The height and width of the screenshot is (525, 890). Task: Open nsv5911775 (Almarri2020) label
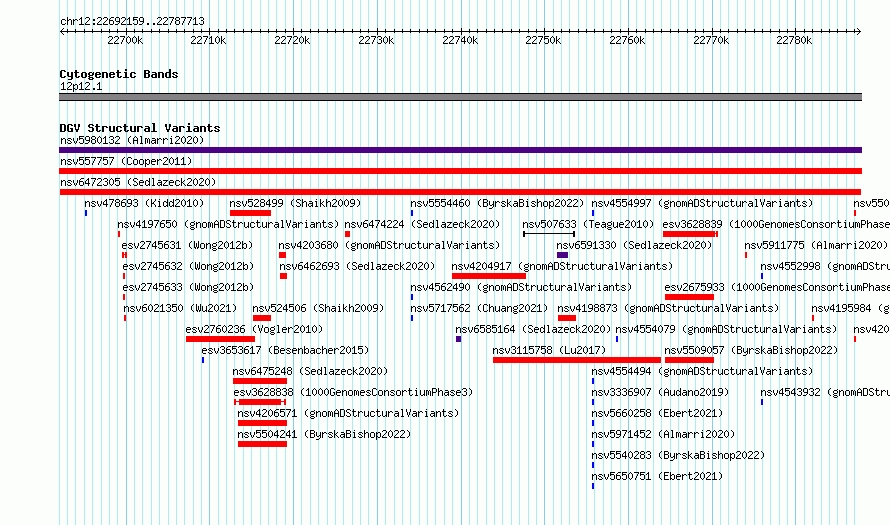point(816,245)
